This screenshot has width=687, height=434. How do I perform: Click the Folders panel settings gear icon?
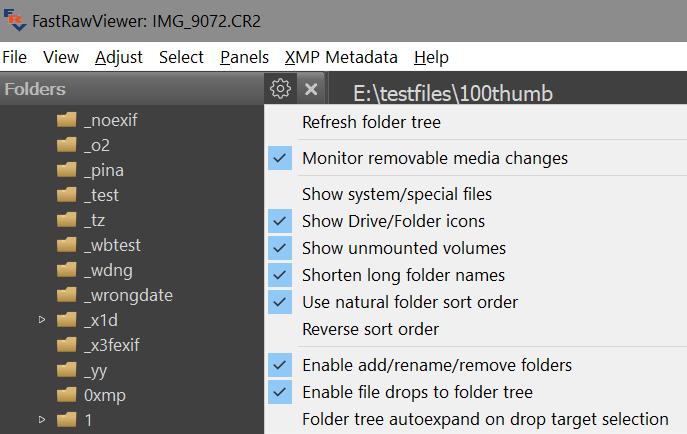tap(280, 89)
